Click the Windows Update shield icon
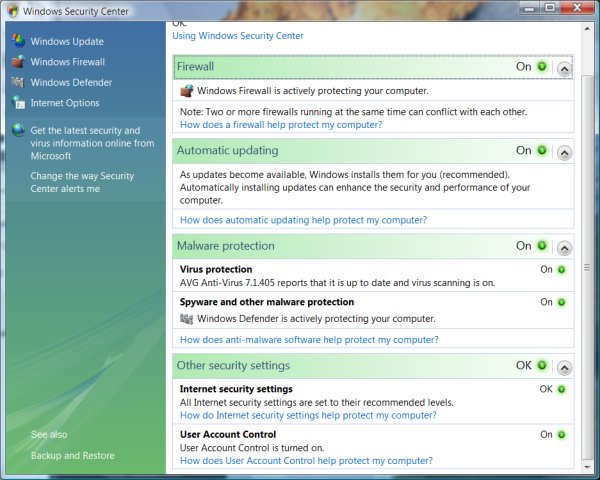600x480 pixels. [x=18, y=42]
